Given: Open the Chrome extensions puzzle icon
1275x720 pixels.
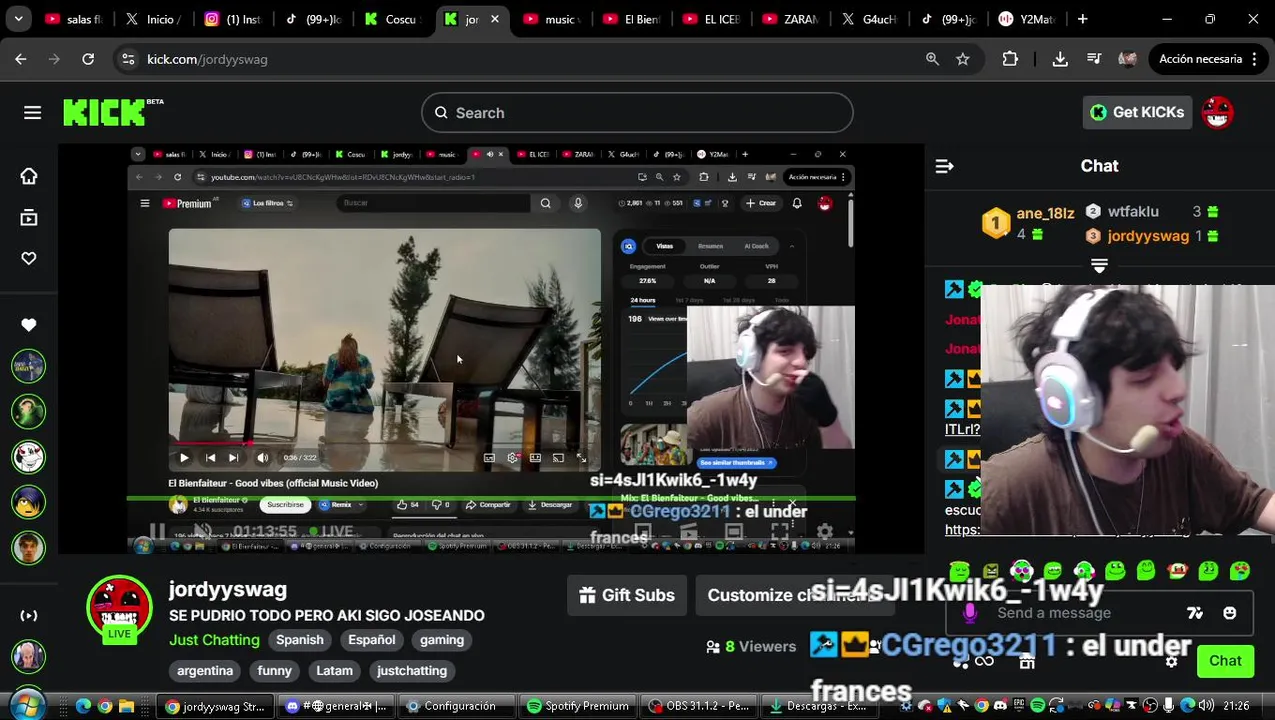Looking at the screenshot, I should (x=1010, y=59).
